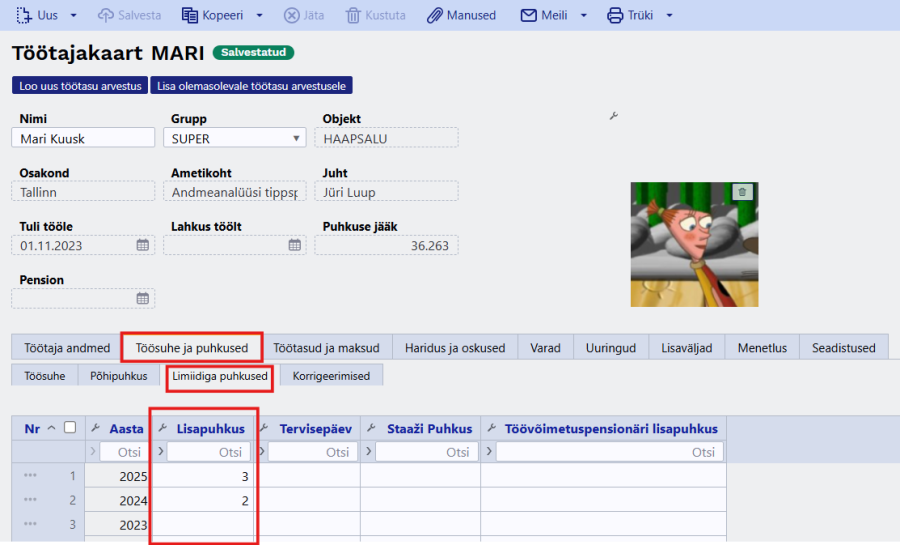
Task: Click Loo uus töötasu arvestus button
Action: click(80, 86)
